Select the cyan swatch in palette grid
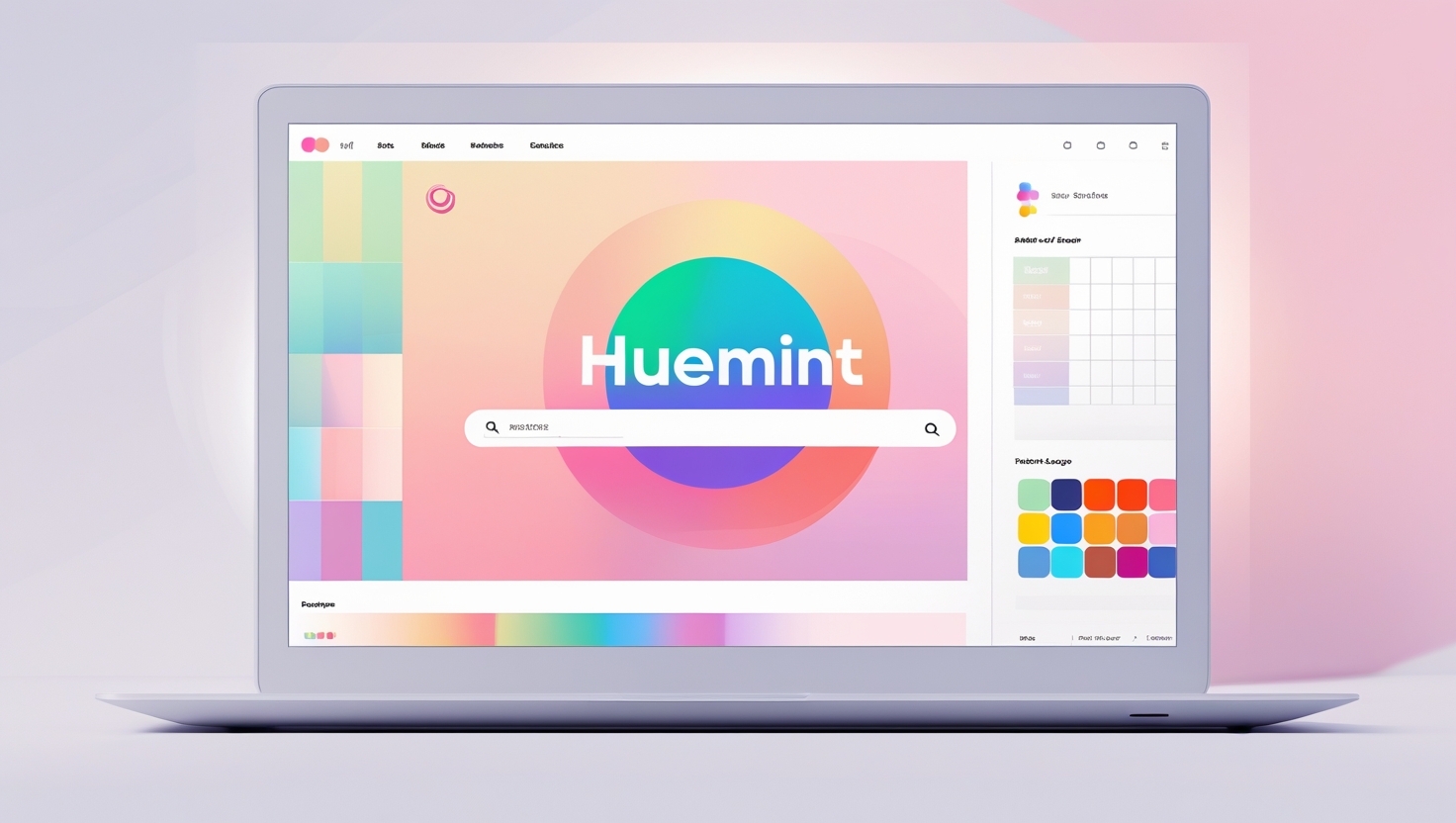The width and height of the screenshot is (1456, 823). pyautogui.click(x=1066, y=562)
